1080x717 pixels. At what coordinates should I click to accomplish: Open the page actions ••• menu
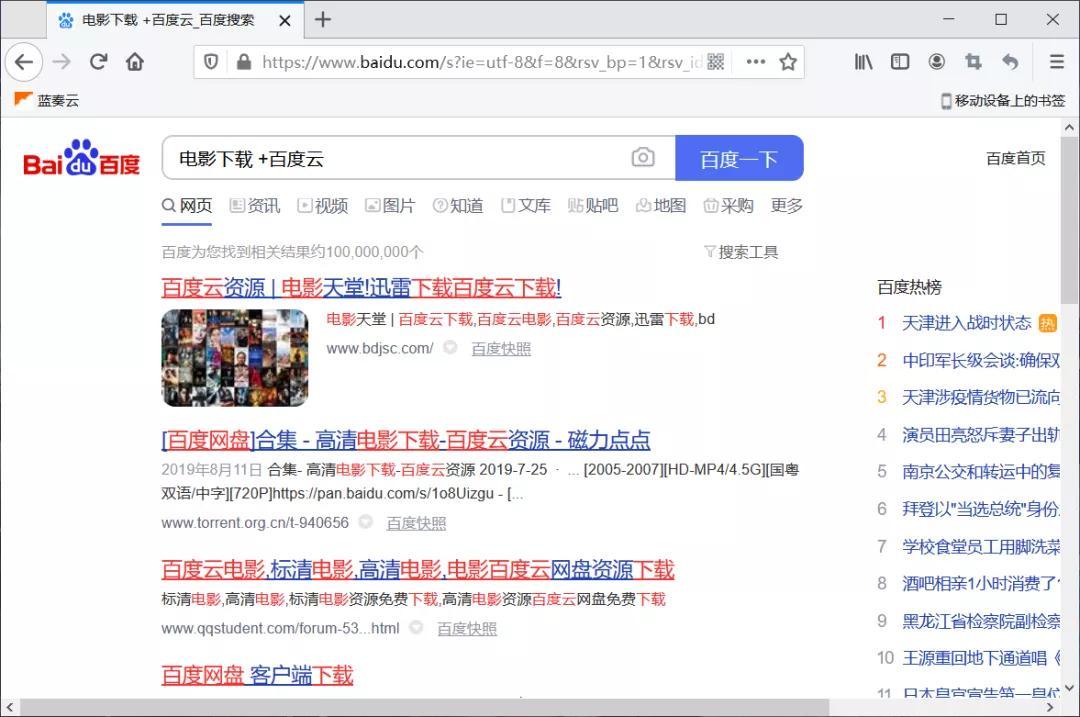755,61
